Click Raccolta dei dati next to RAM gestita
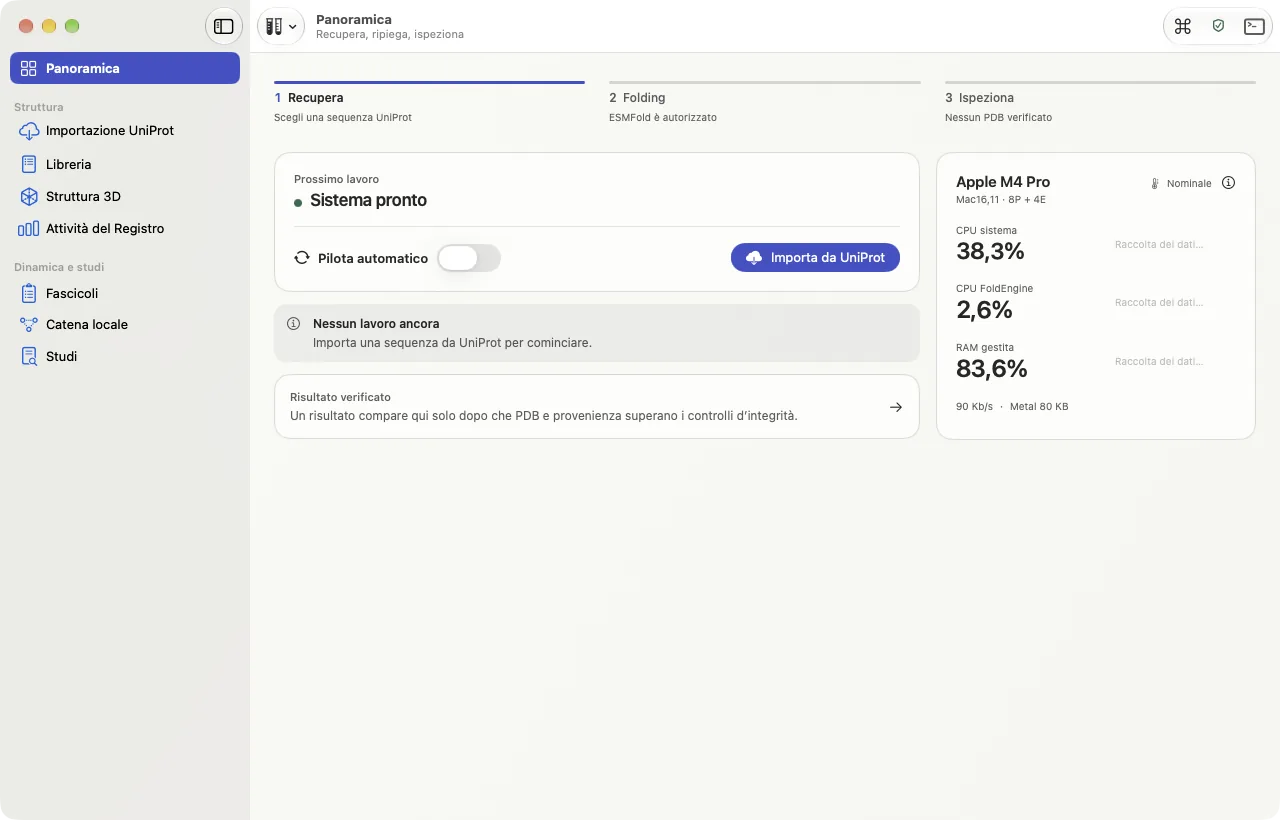The width and height of the screenshot is (1280, 820). tap(1159, 362)
